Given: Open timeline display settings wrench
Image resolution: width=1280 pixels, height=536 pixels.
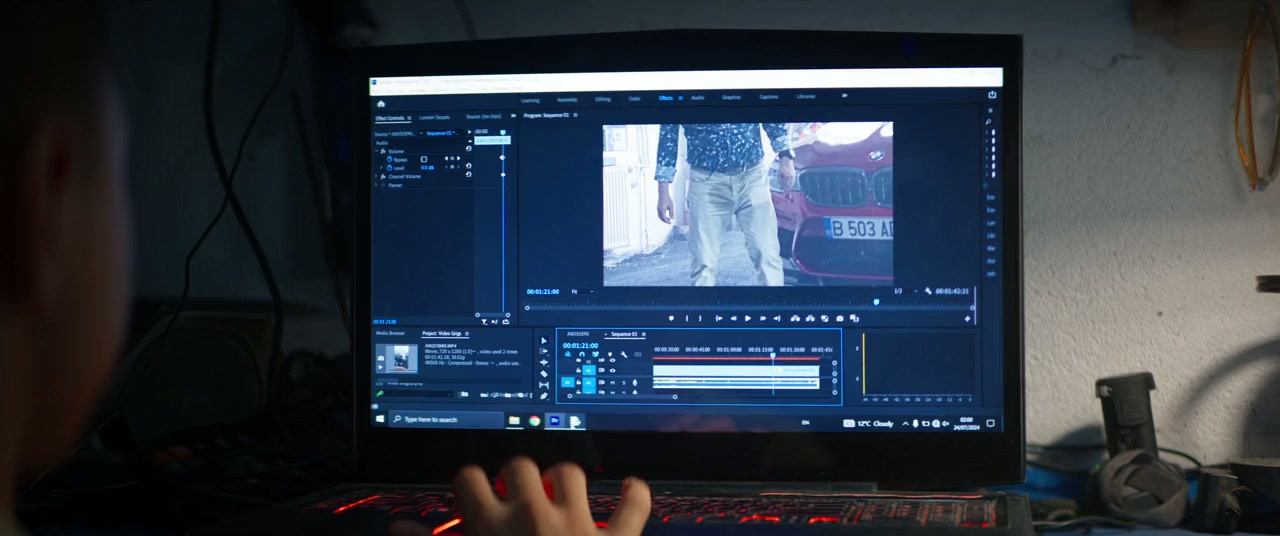Looking at the screenshot, I should pos(624,354).
